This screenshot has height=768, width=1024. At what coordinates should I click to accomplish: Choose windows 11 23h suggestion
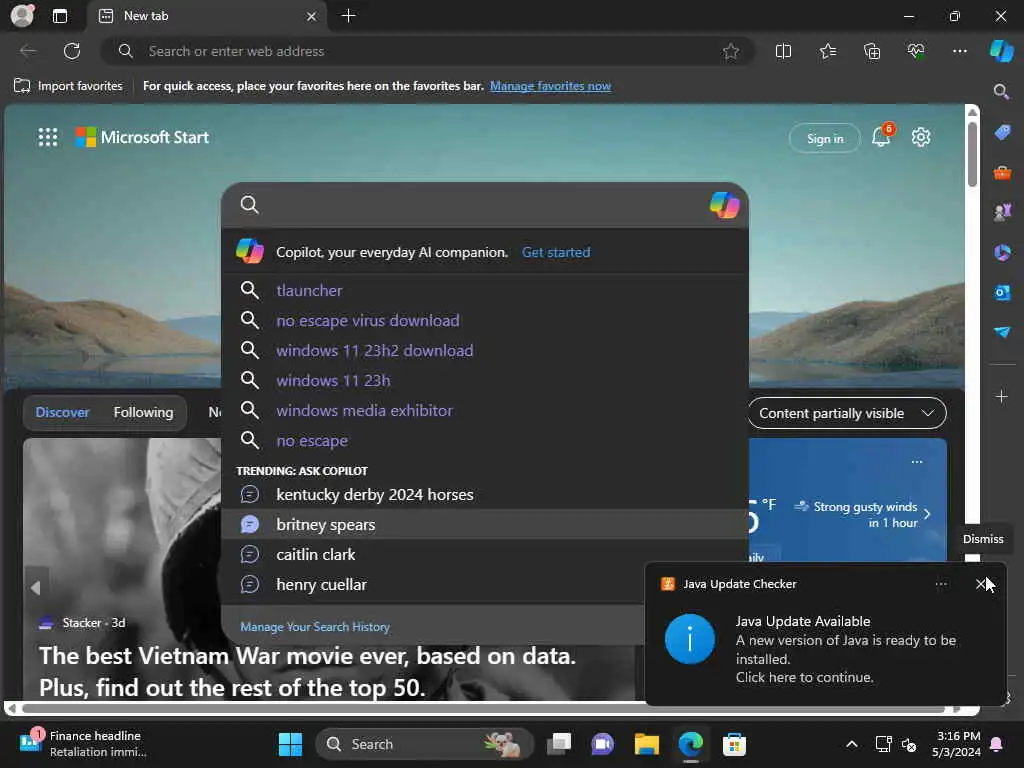click(485, 380)
